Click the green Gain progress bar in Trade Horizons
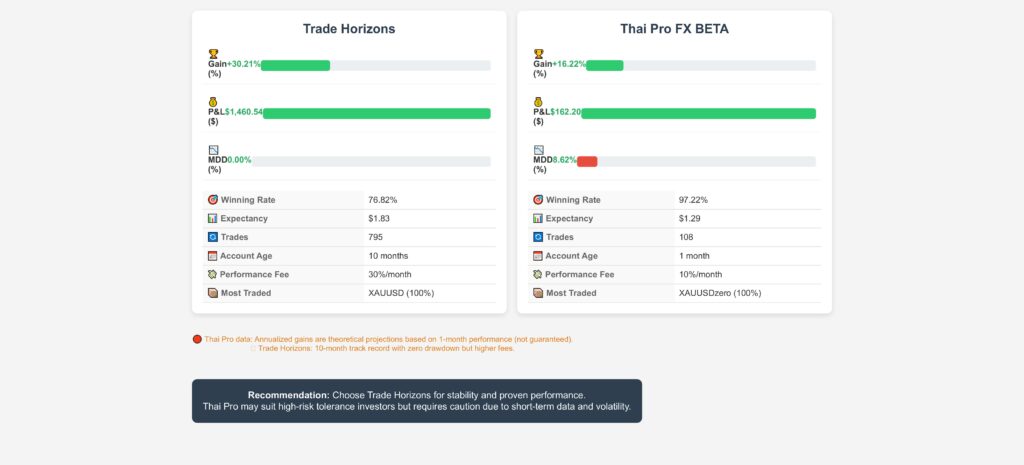This screenshot has height=465, width=1024. click(x=295, y=65)
